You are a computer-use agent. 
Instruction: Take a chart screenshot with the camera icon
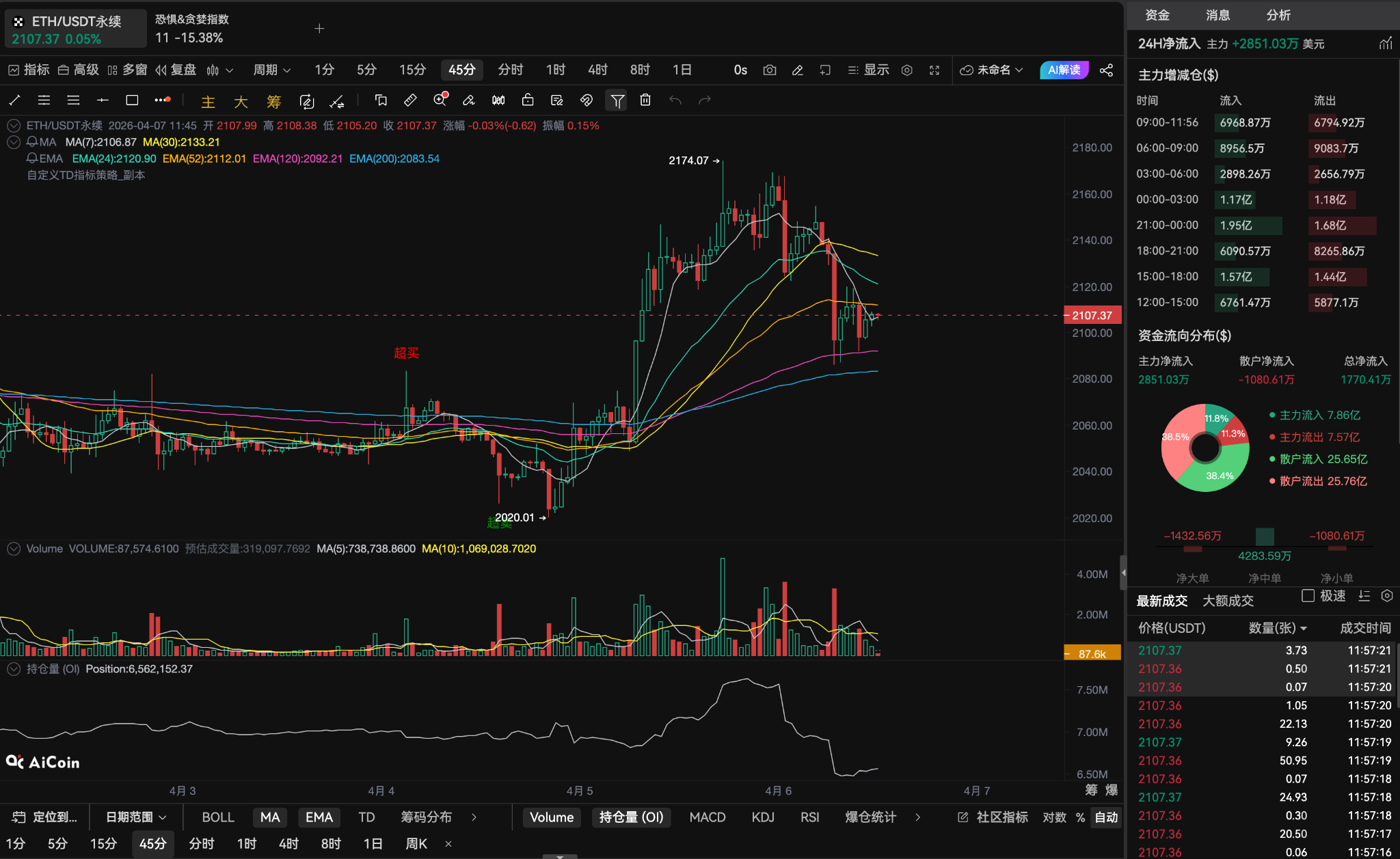769,69
